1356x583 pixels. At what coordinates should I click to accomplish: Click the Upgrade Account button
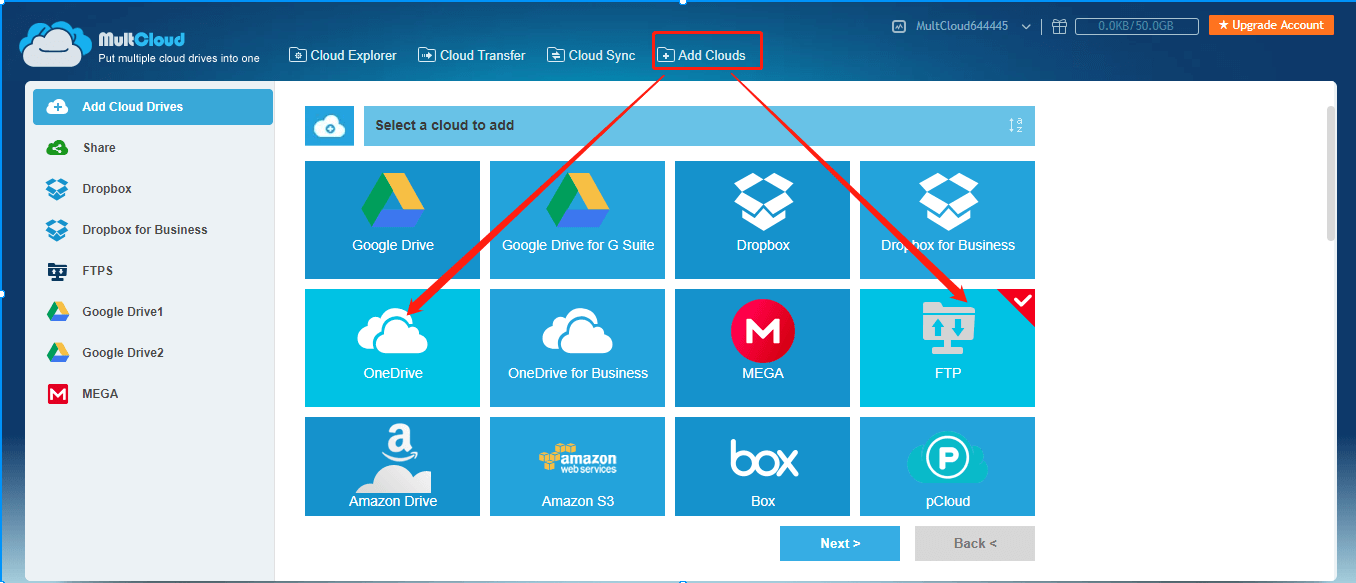click(x=1271, y=25)
